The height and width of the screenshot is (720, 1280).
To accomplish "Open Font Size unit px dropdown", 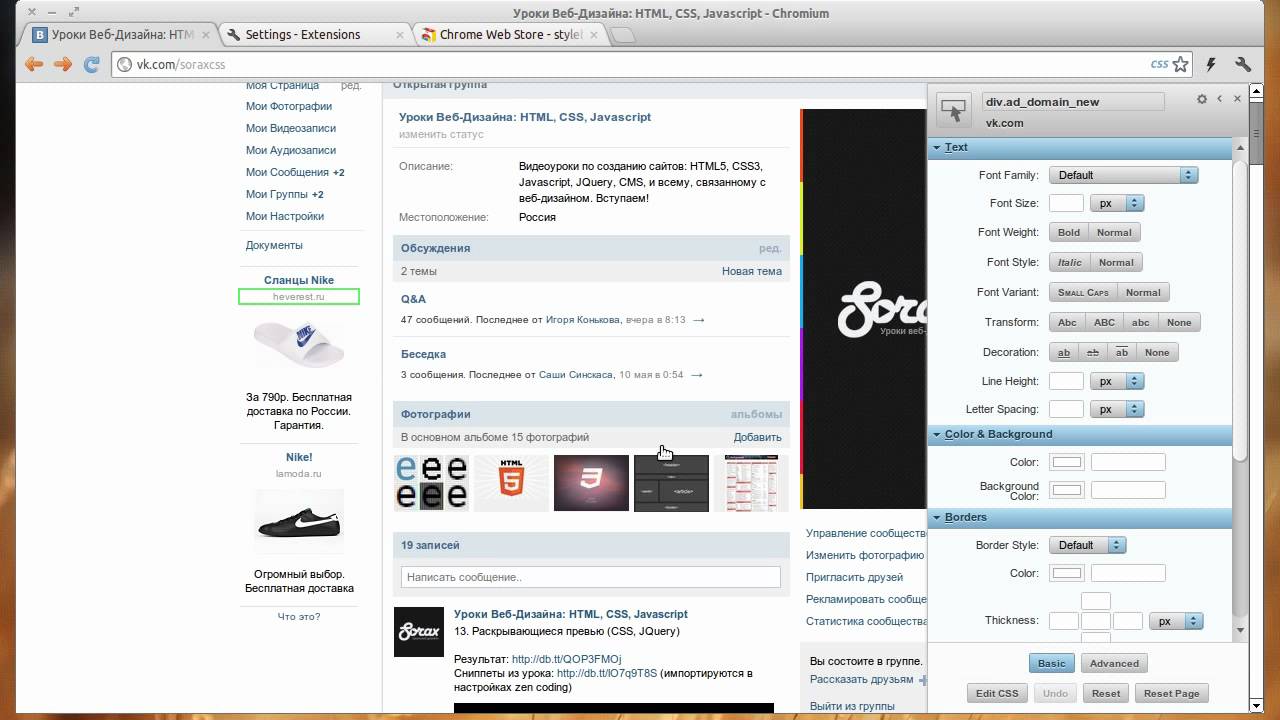I will (1116, 203).
